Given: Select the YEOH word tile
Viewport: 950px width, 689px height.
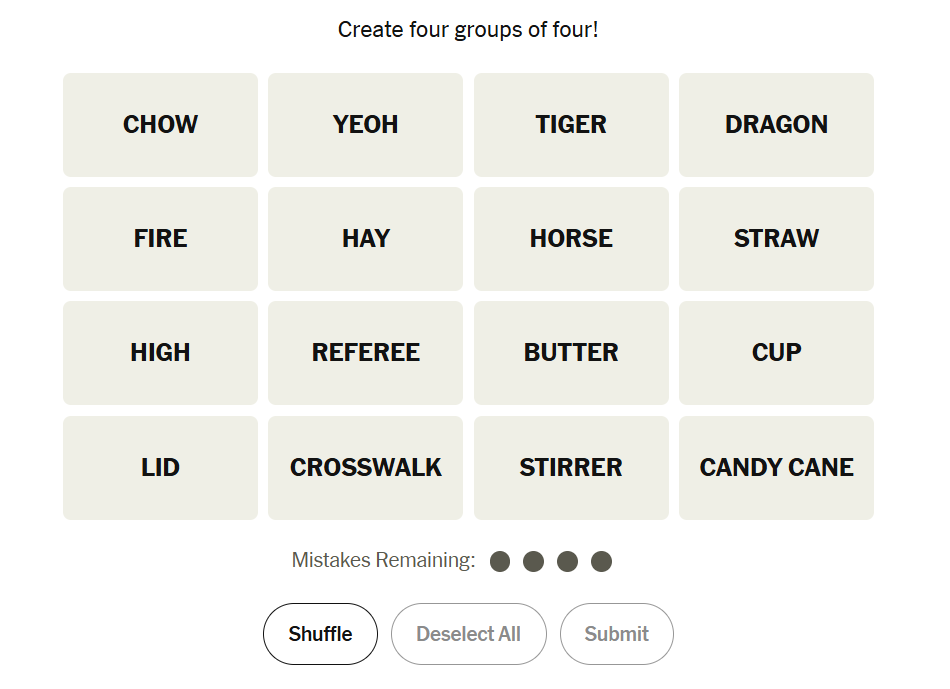Looking at the screenshot, I should point(365,125).
